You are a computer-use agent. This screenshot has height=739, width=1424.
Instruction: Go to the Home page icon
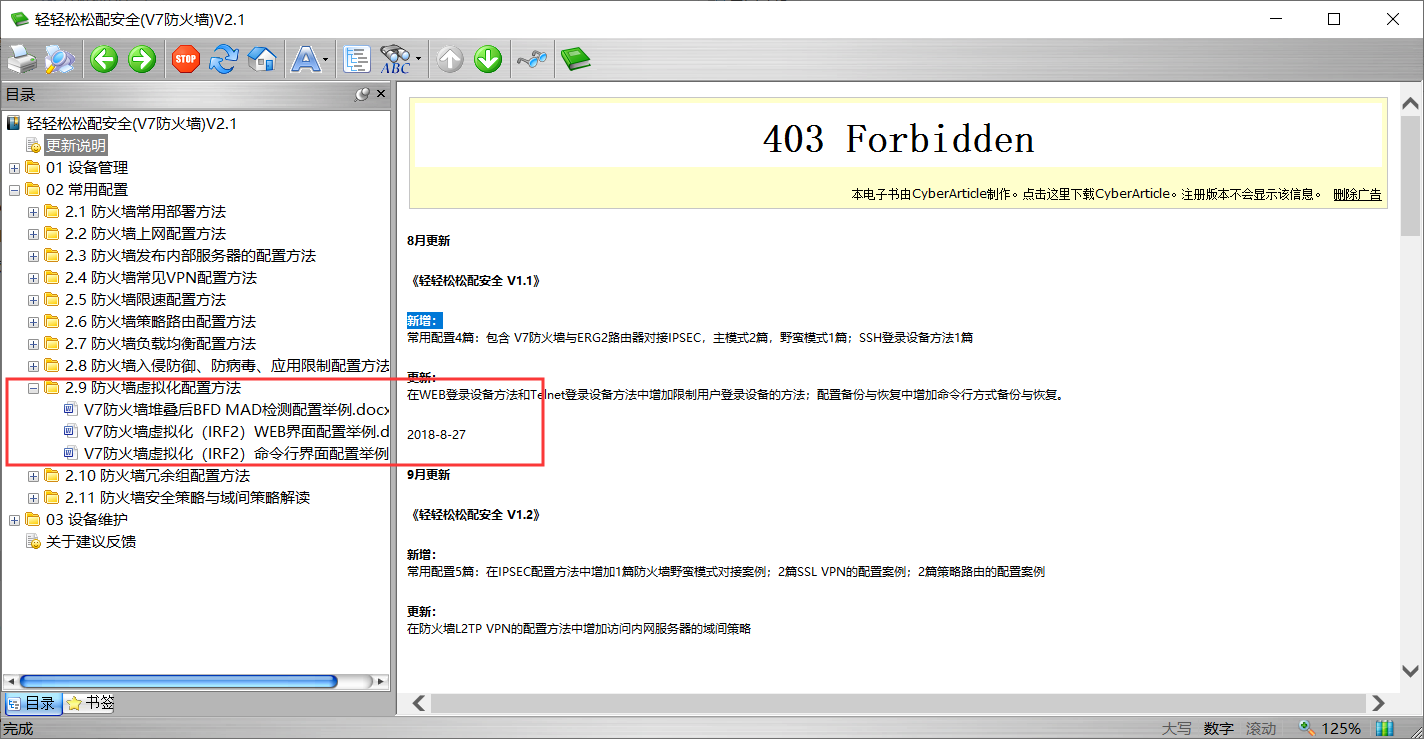click(262, 60)
